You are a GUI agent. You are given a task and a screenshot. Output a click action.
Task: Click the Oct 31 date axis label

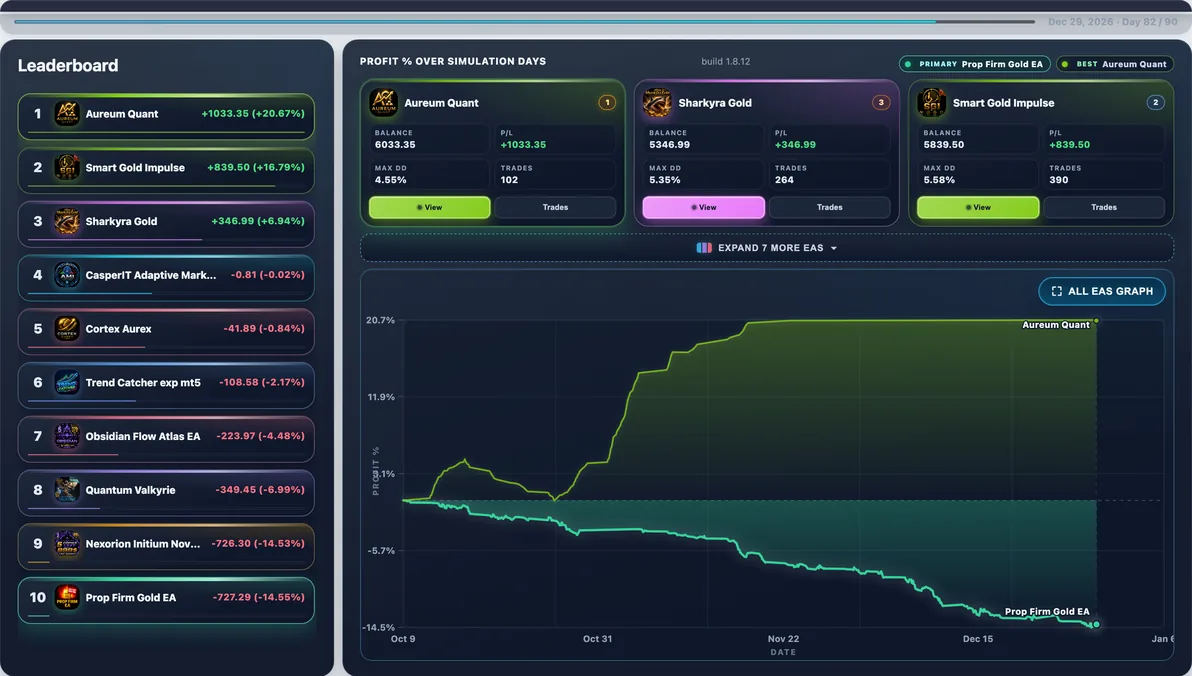click(598, 639)
